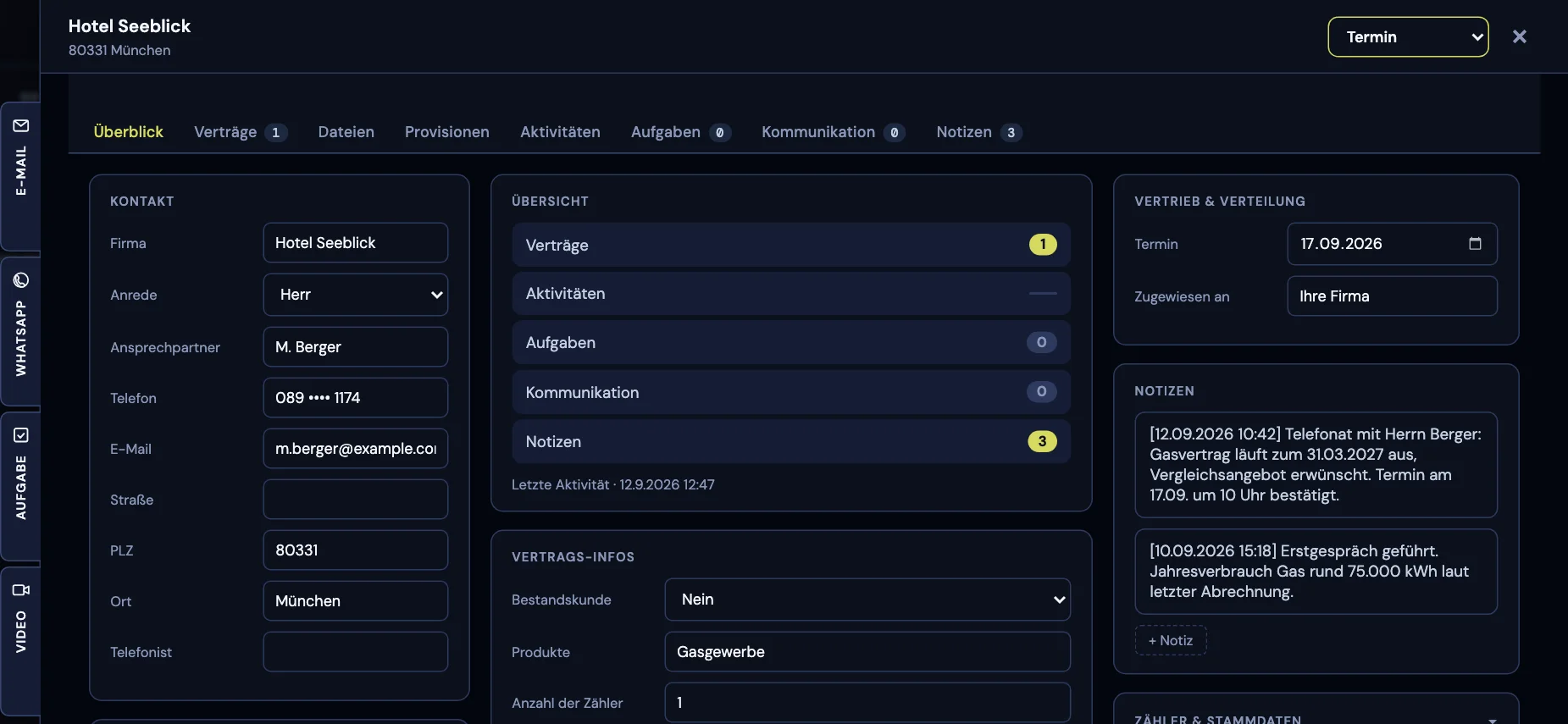Open the Bestandskunde dropdown
Image resolution: width=1568 pixels, height=724 pixels.
(867, 600)
